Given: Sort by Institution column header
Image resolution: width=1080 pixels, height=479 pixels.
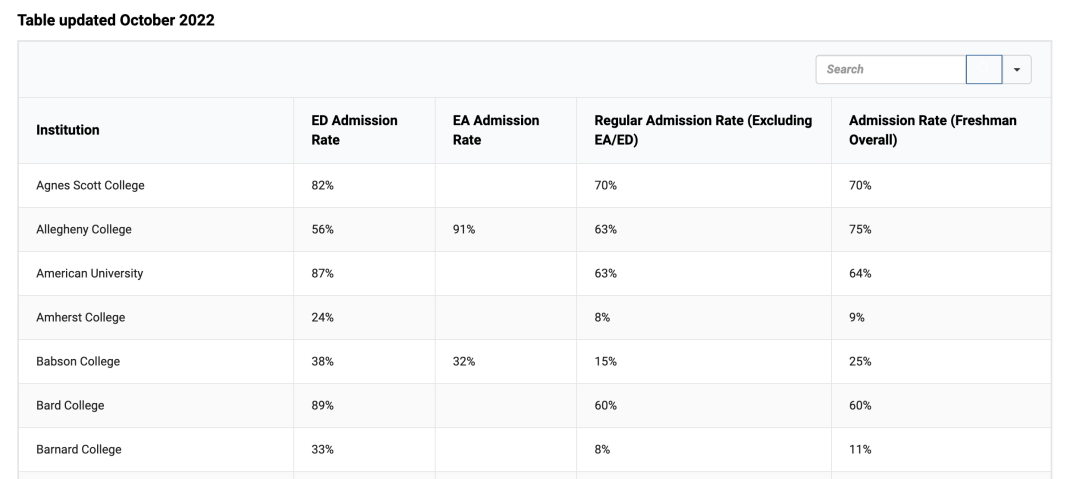Looking at the screenshot, I should click(68, 130).
